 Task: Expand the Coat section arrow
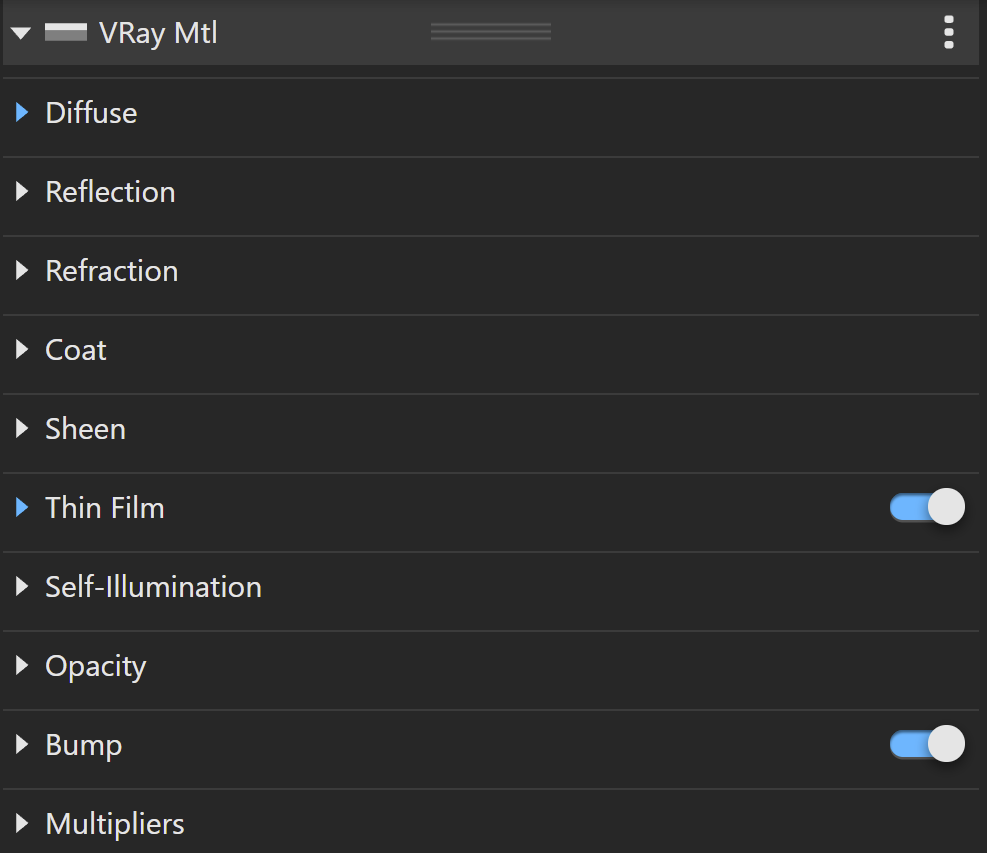tap(22, 349)
